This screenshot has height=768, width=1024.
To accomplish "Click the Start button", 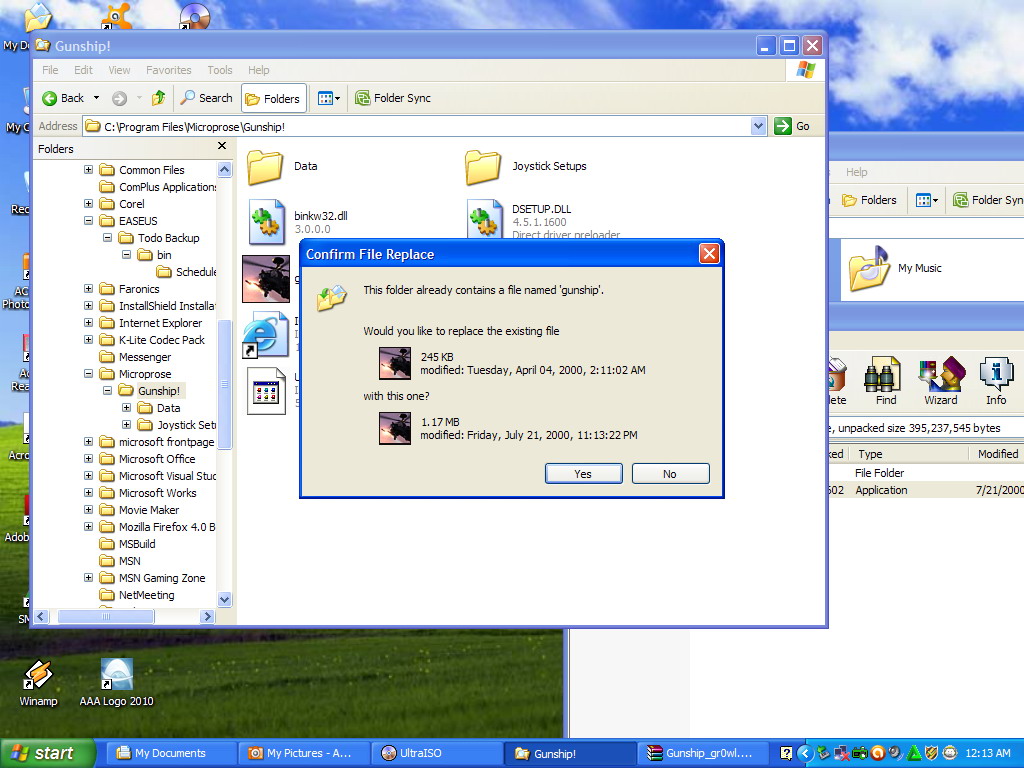I will click(46, 754).
